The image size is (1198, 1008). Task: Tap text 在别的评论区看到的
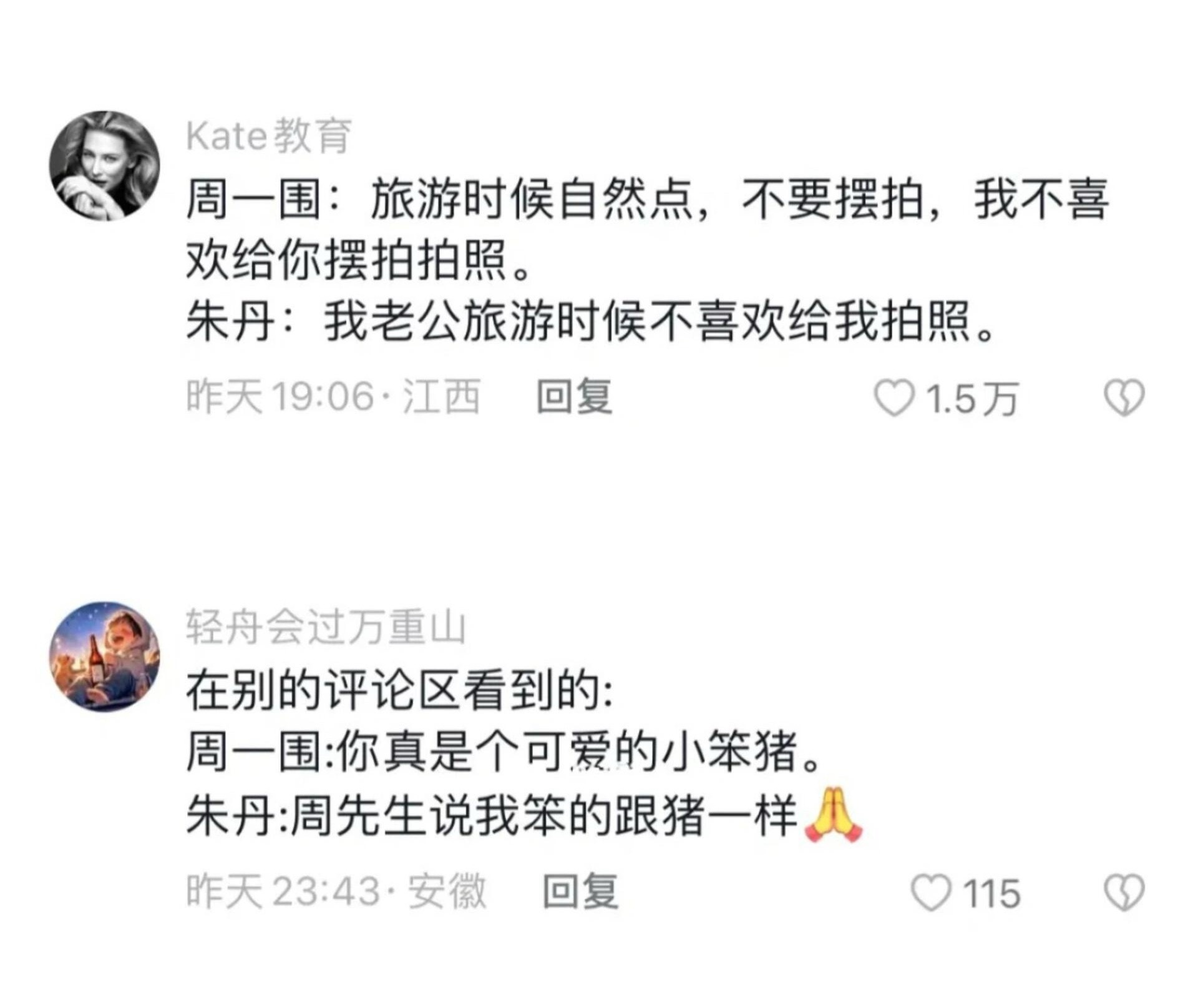(400, 692)
